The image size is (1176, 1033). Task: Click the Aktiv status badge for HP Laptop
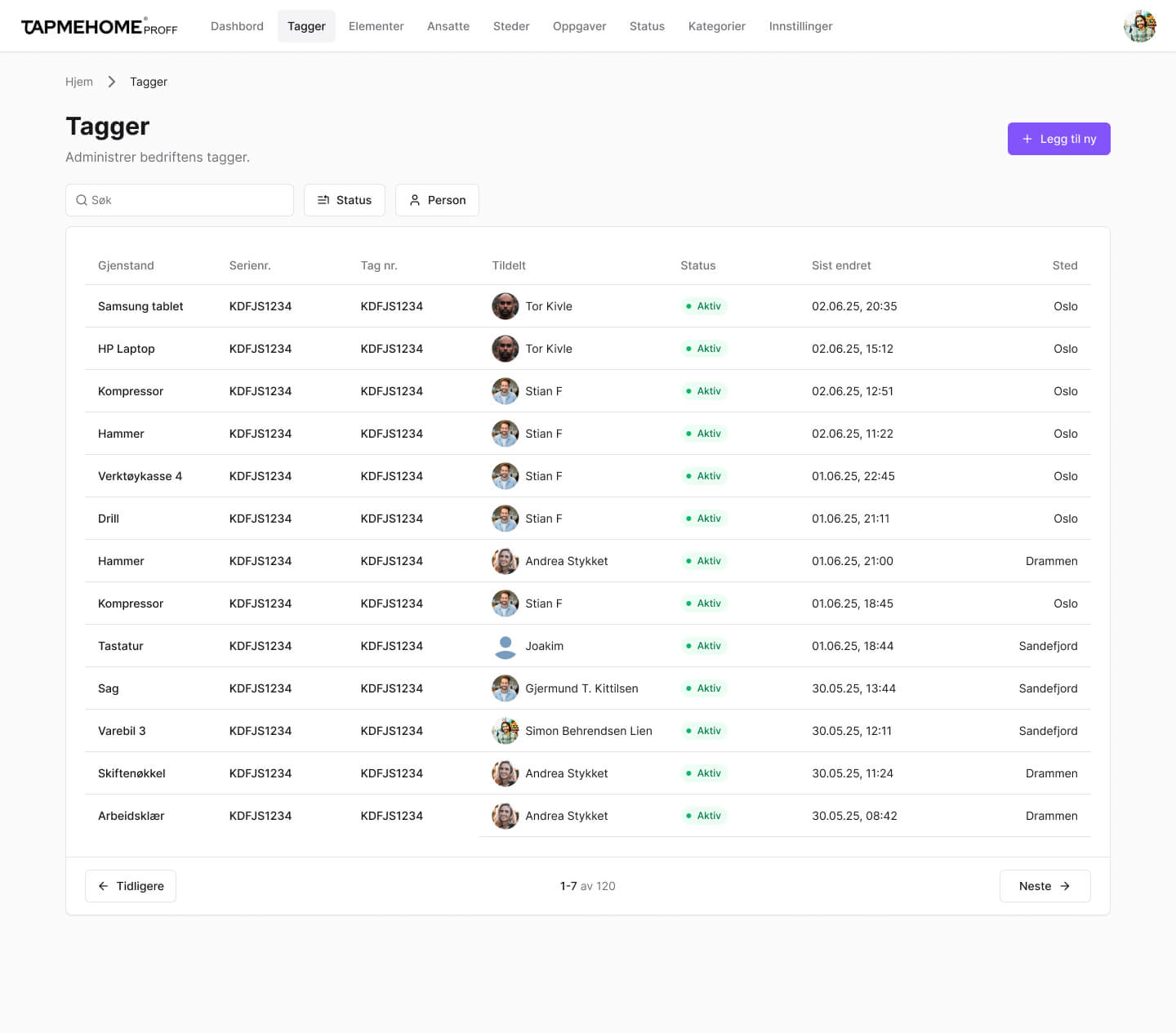(x=704, y=349)
